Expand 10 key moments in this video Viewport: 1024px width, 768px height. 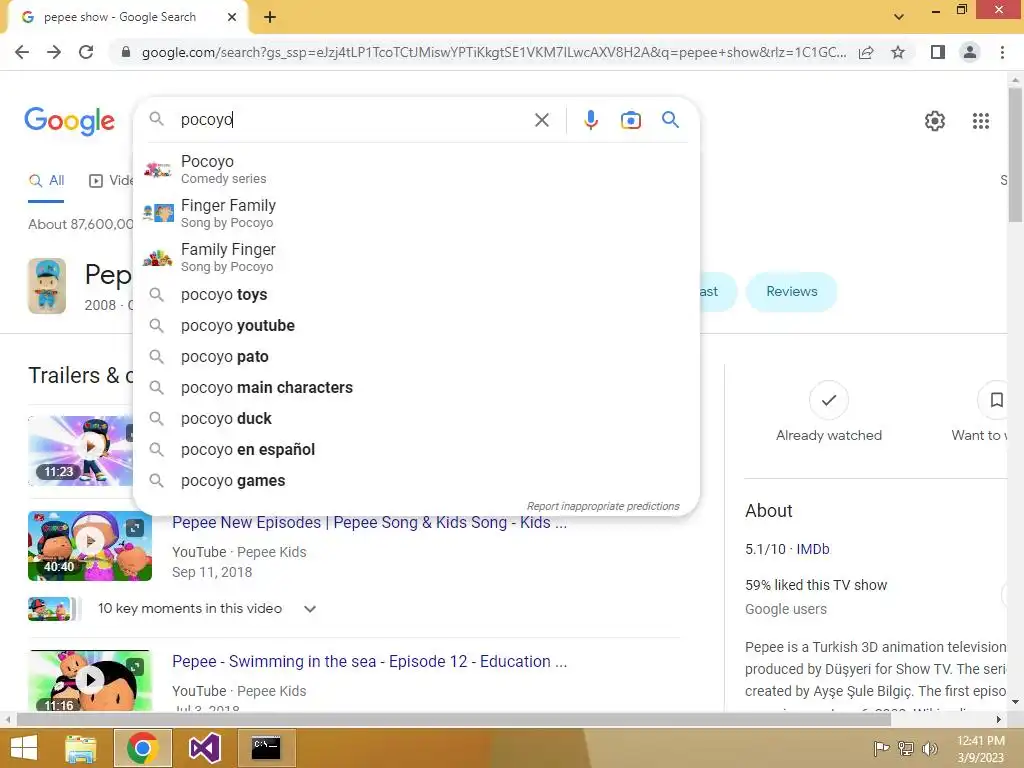[310, 609]
